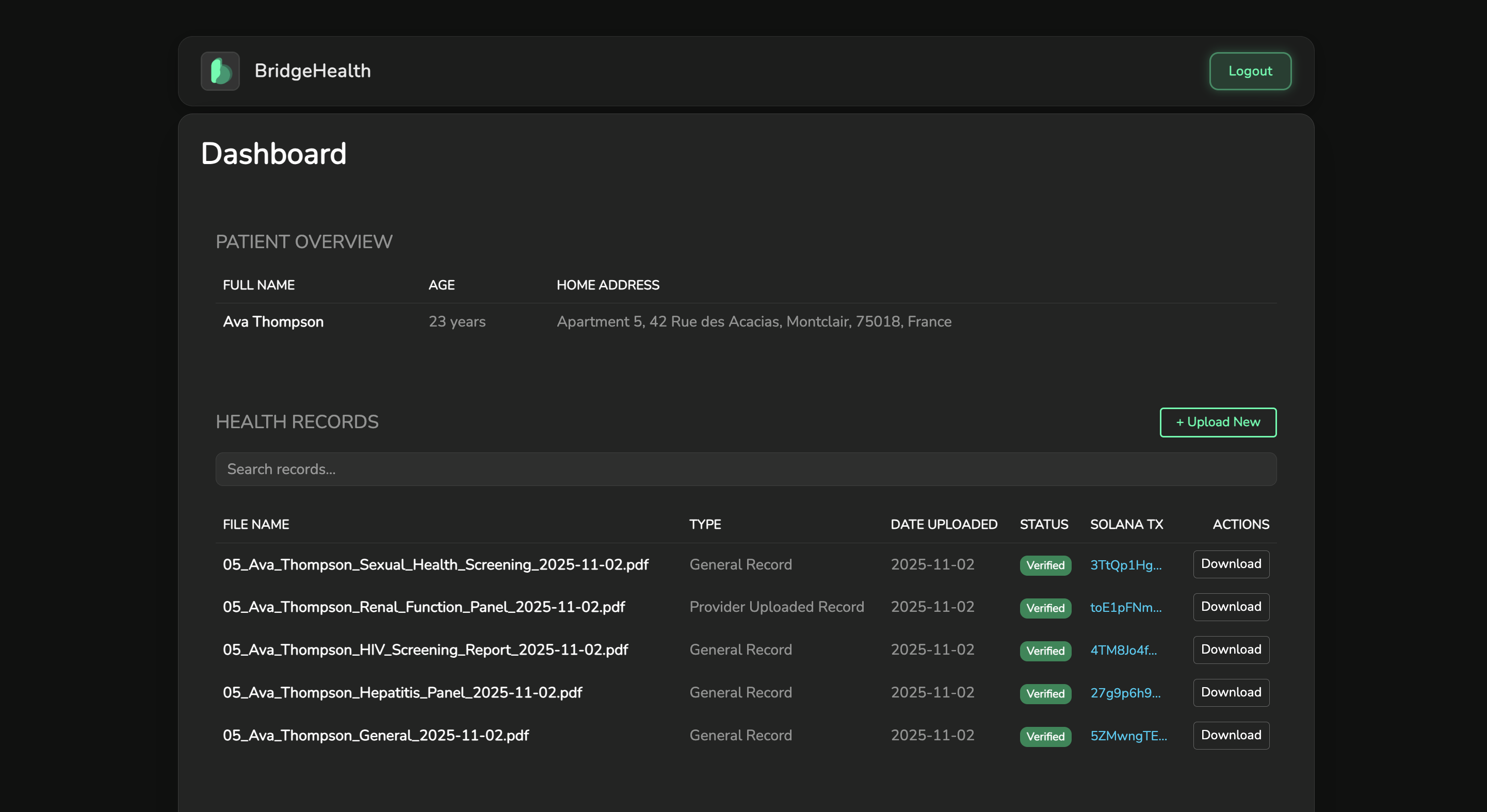Image resolution: width=1487 pixels, height=812 pixels.
Task: Open Solana transaction 5ZMwngTE link
Action: [x=1128, y=736]
